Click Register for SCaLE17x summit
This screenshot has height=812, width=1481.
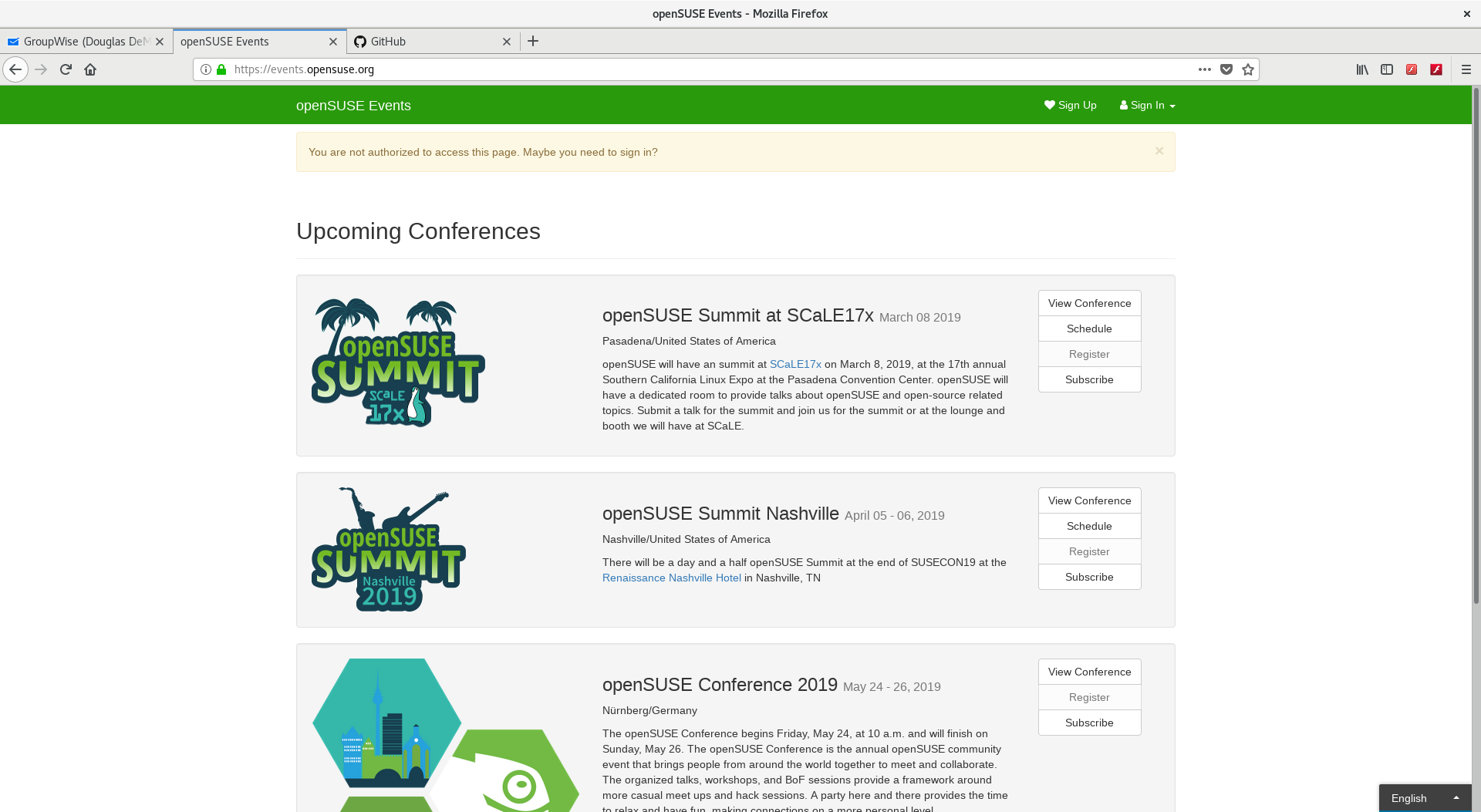[x=1089, y=354]
